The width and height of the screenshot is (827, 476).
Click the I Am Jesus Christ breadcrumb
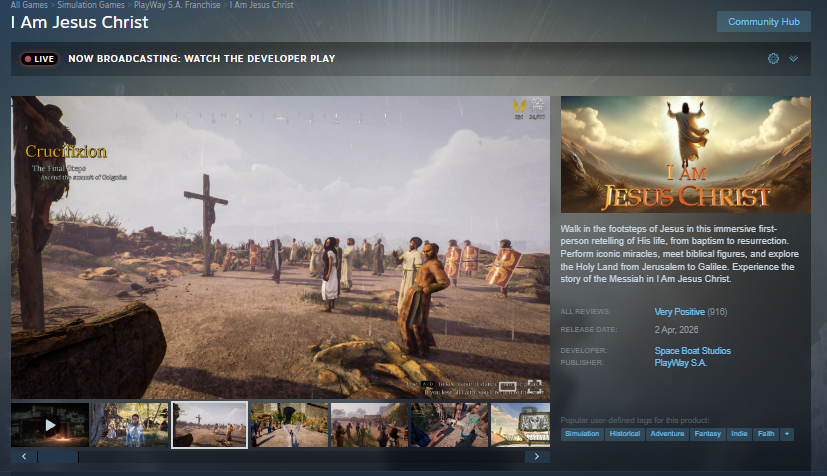coord(262,5)
